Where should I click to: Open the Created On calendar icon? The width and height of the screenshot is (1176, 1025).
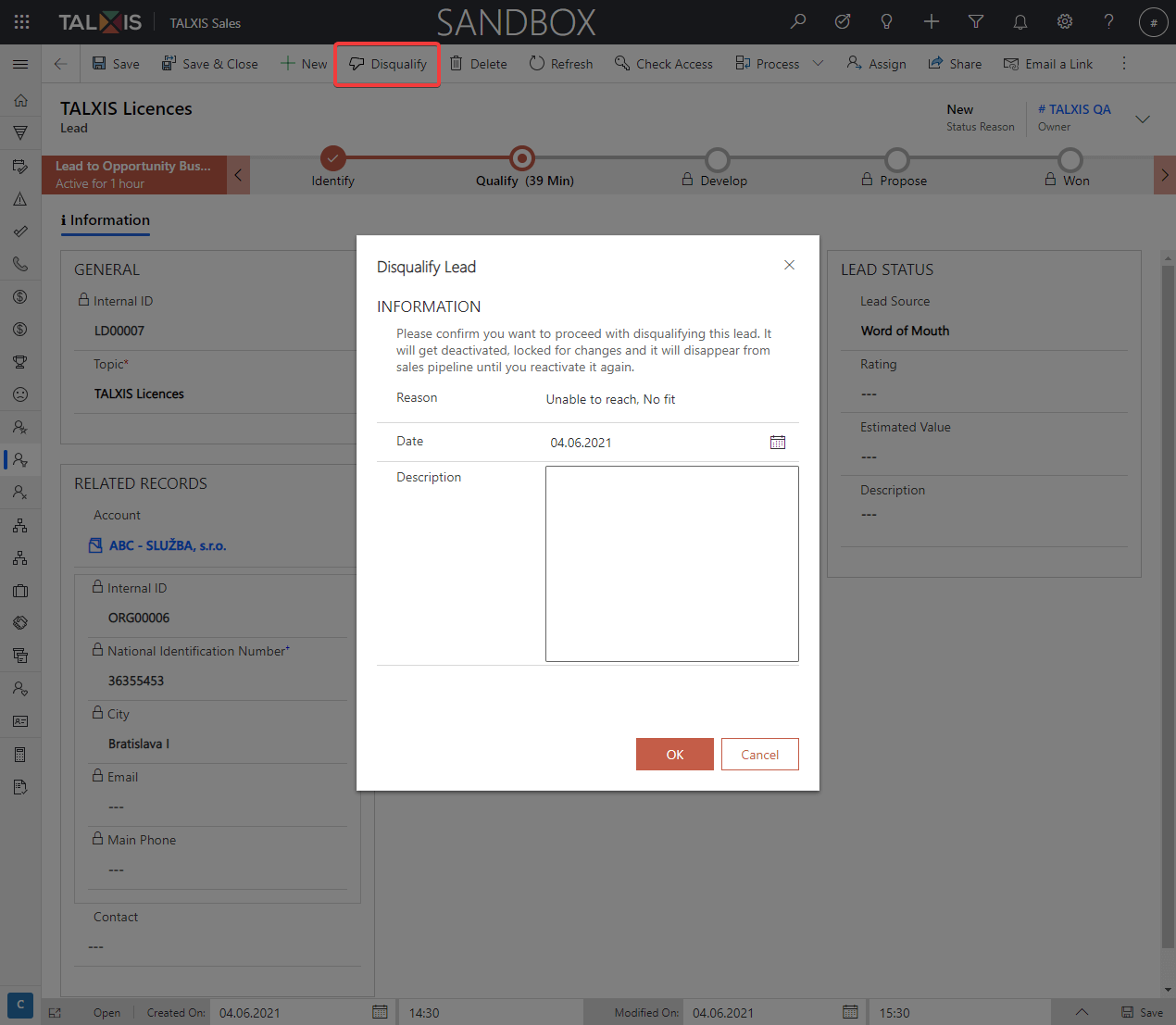(380, 1012)
